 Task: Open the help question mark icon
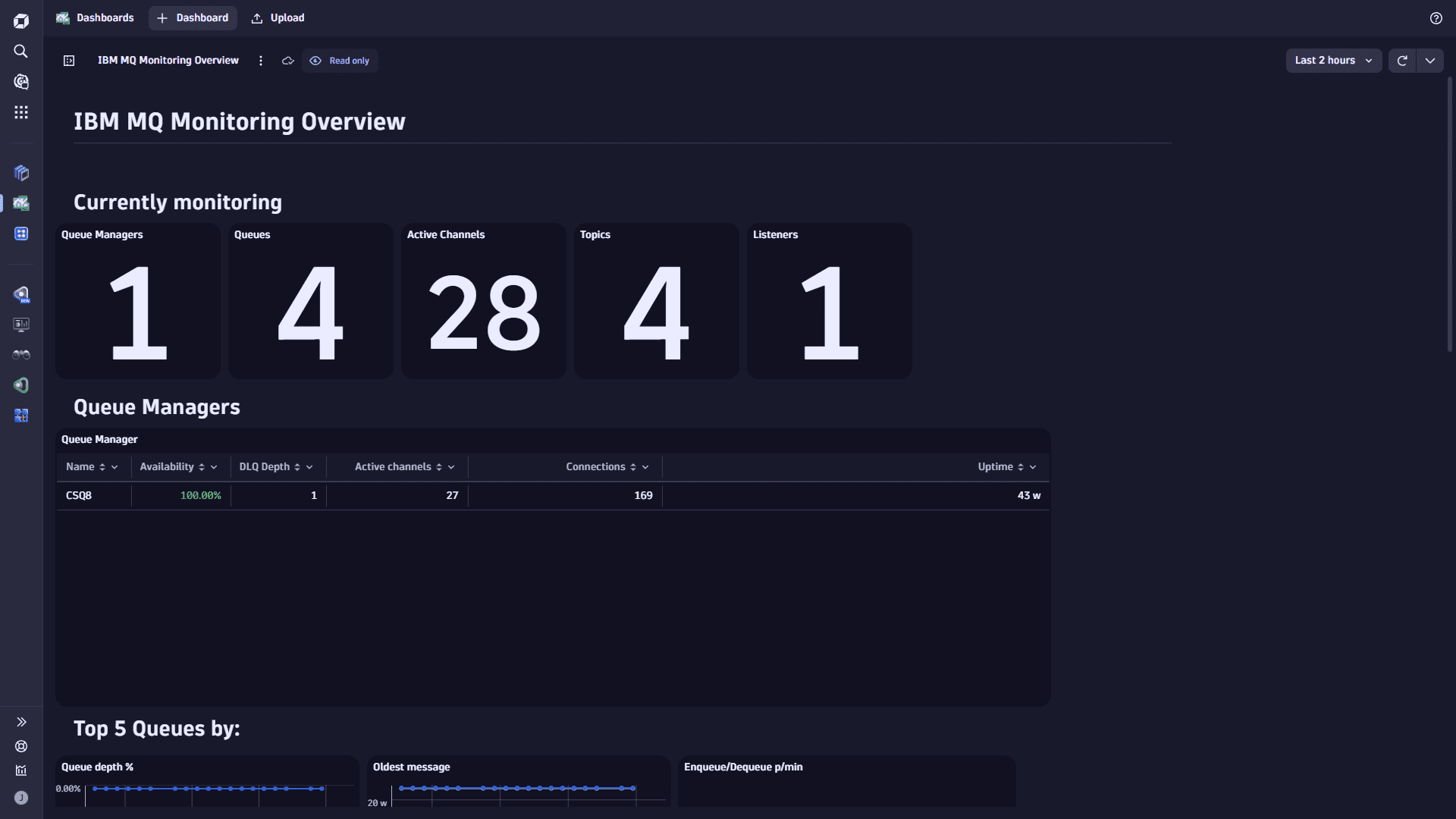1436,18
